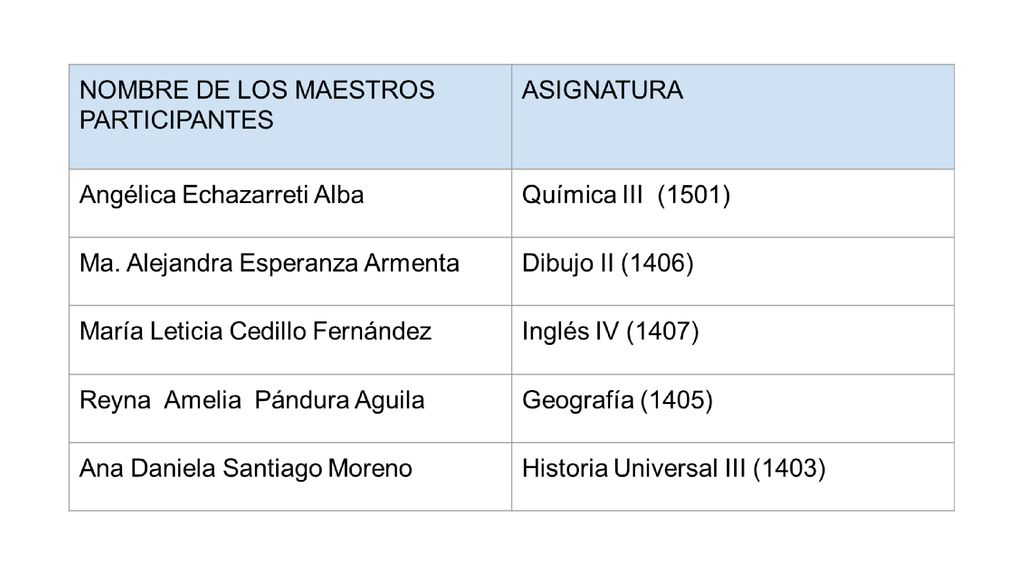Click the course code (1405)
This screenshot has width=1024, height=576.
pyautogui.click(x=677, y=400)
